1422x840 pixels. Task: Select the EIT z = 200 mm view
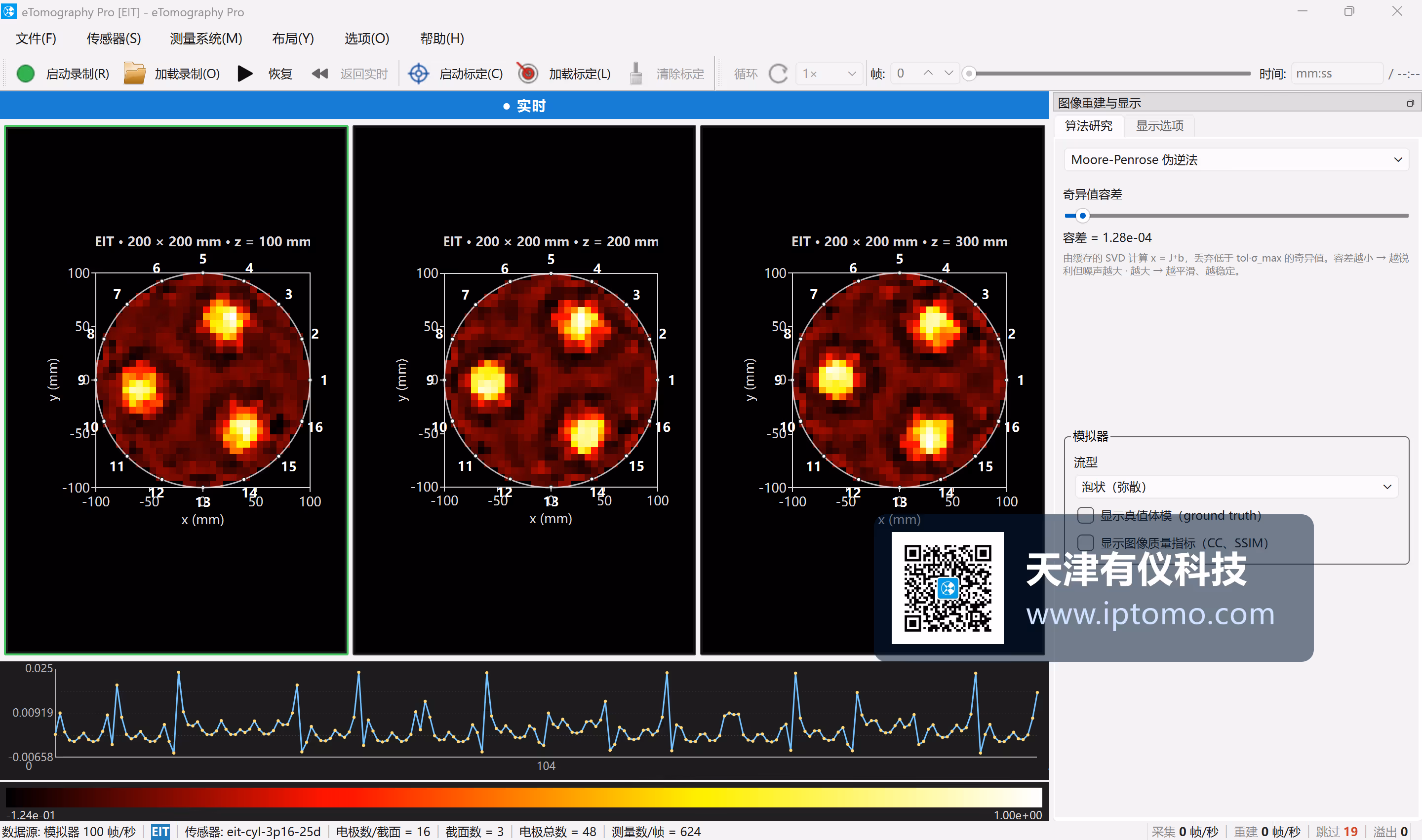[x=524, y=390]
